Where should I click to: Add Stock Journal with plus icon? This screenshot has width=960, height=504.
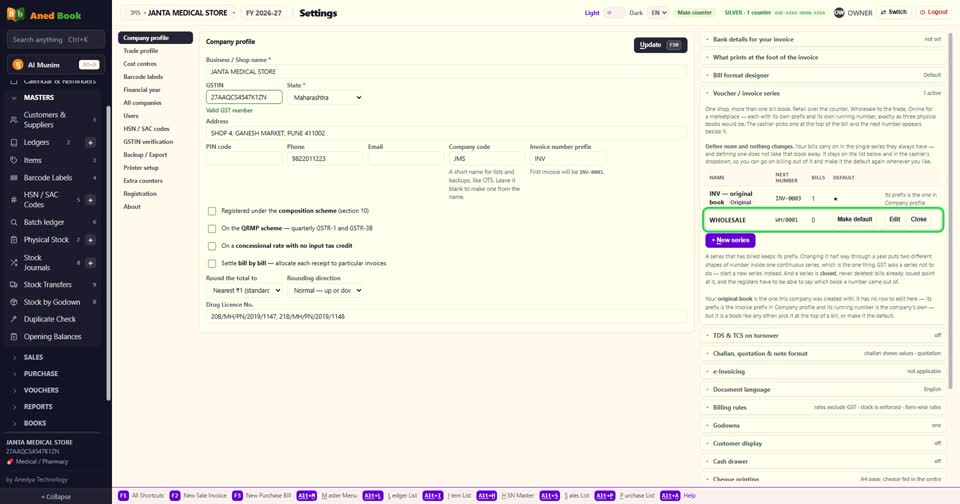90,262
